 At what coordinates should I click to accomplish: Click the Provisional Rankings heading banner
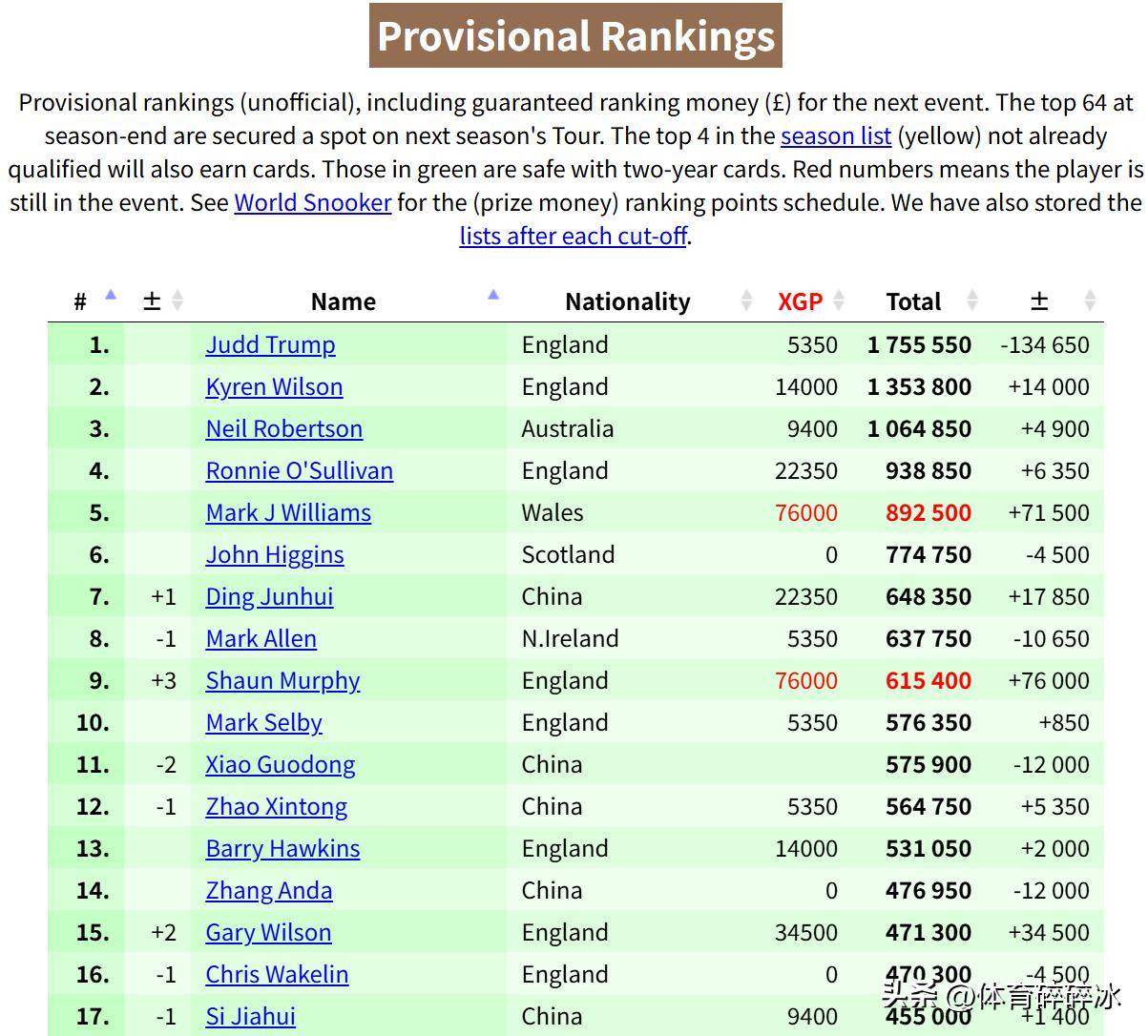575,36
